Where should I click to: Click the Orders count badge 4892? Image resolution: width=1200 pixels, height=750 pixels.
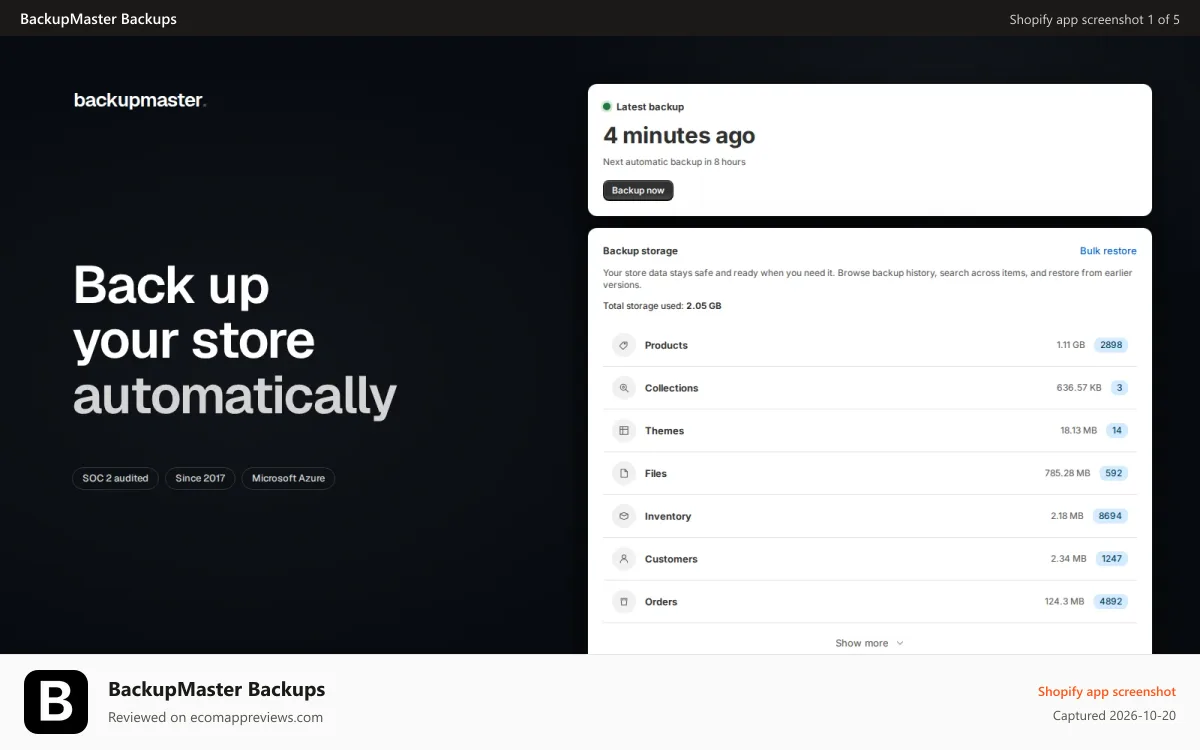click(1111, 602)
